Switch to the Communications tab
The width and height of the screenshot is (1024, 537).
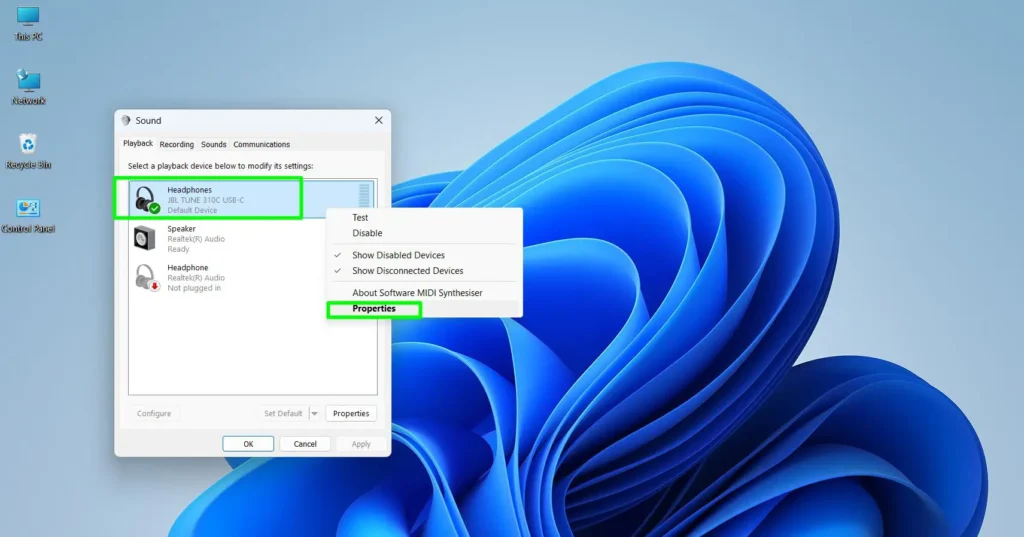[x=261, y=144]
